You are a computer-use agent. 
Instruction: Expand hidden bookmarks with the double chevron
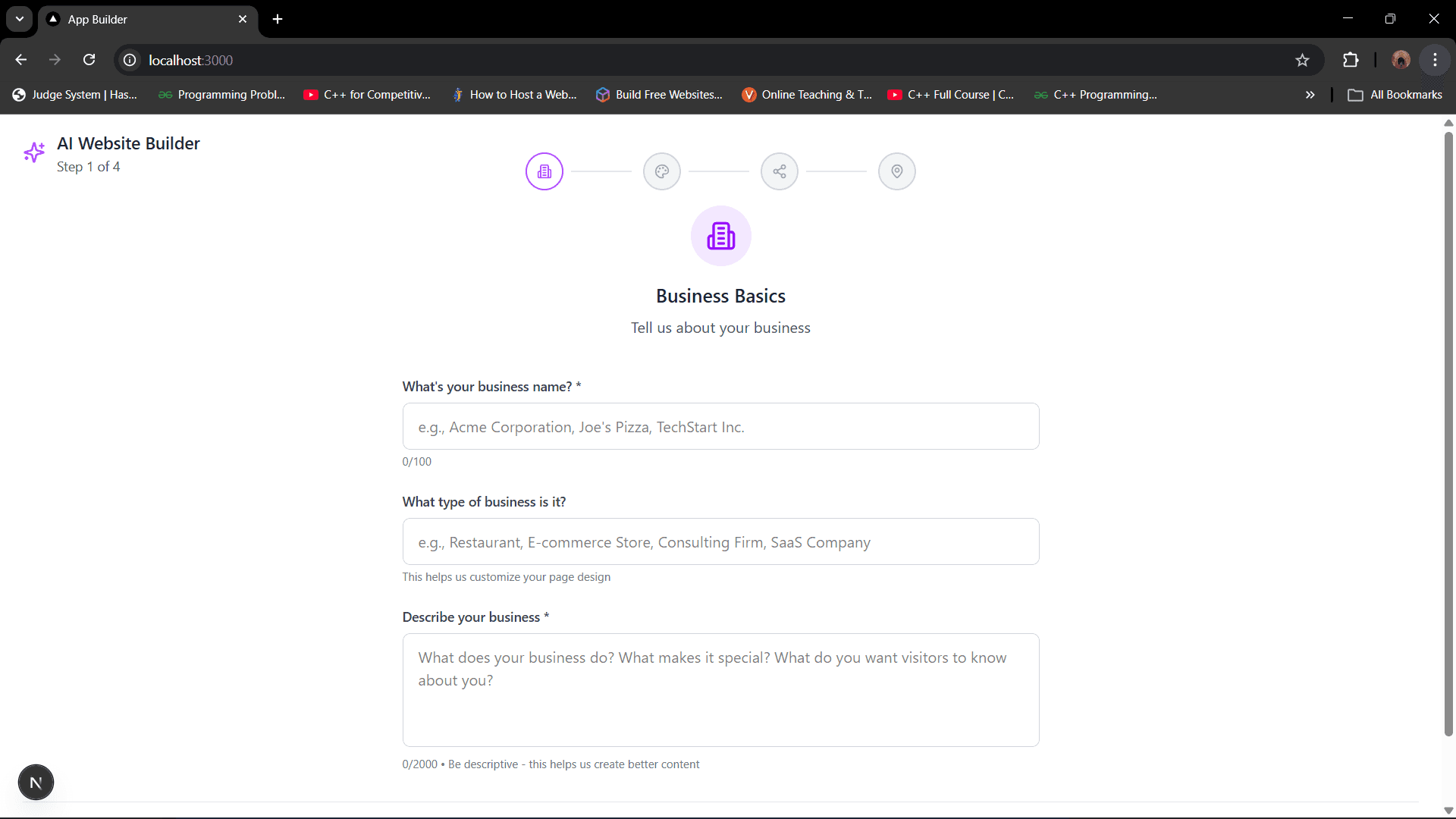click(x=1310, y=94)
